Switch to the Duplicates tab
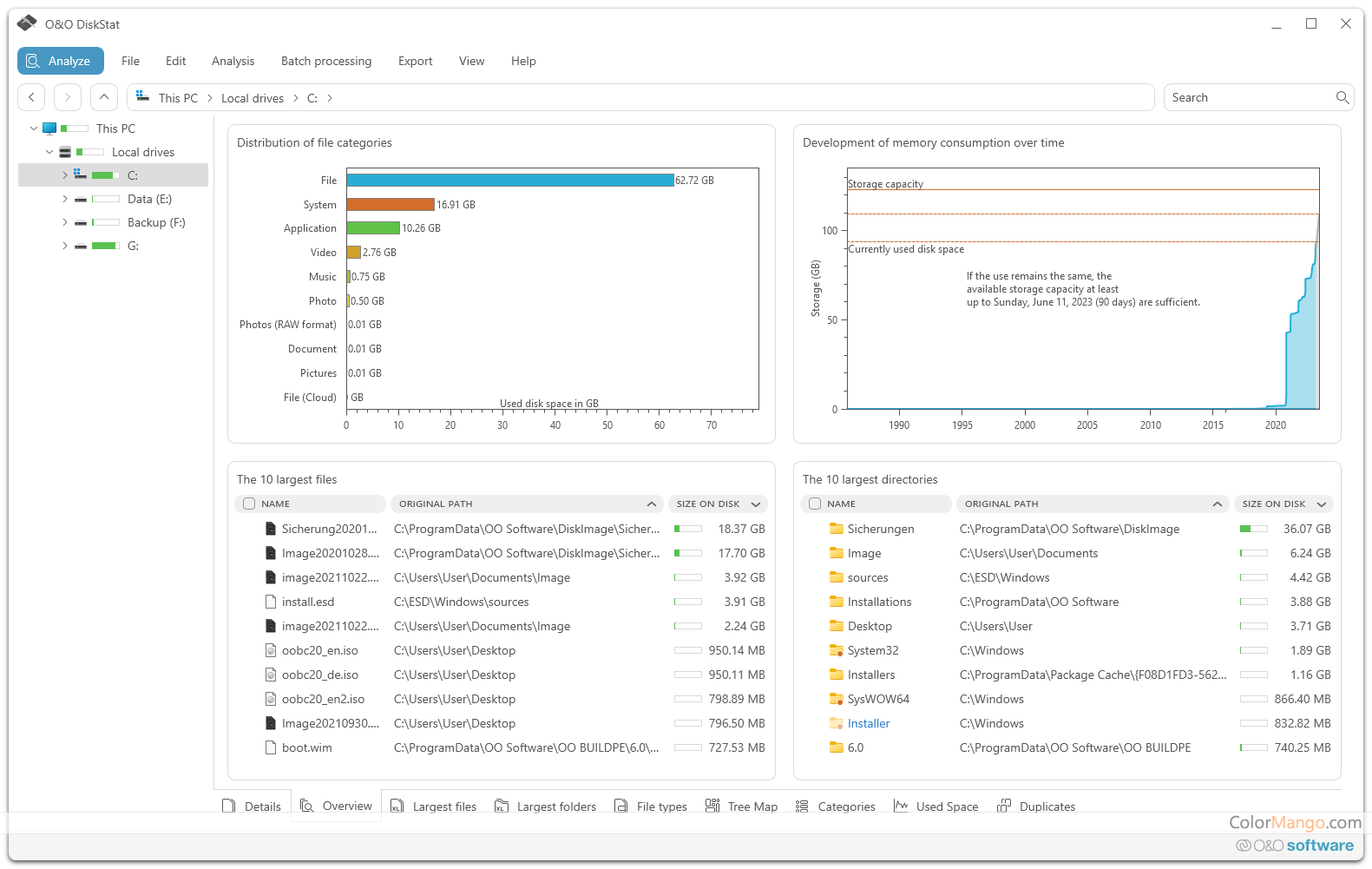 [x=1036, y=806]
